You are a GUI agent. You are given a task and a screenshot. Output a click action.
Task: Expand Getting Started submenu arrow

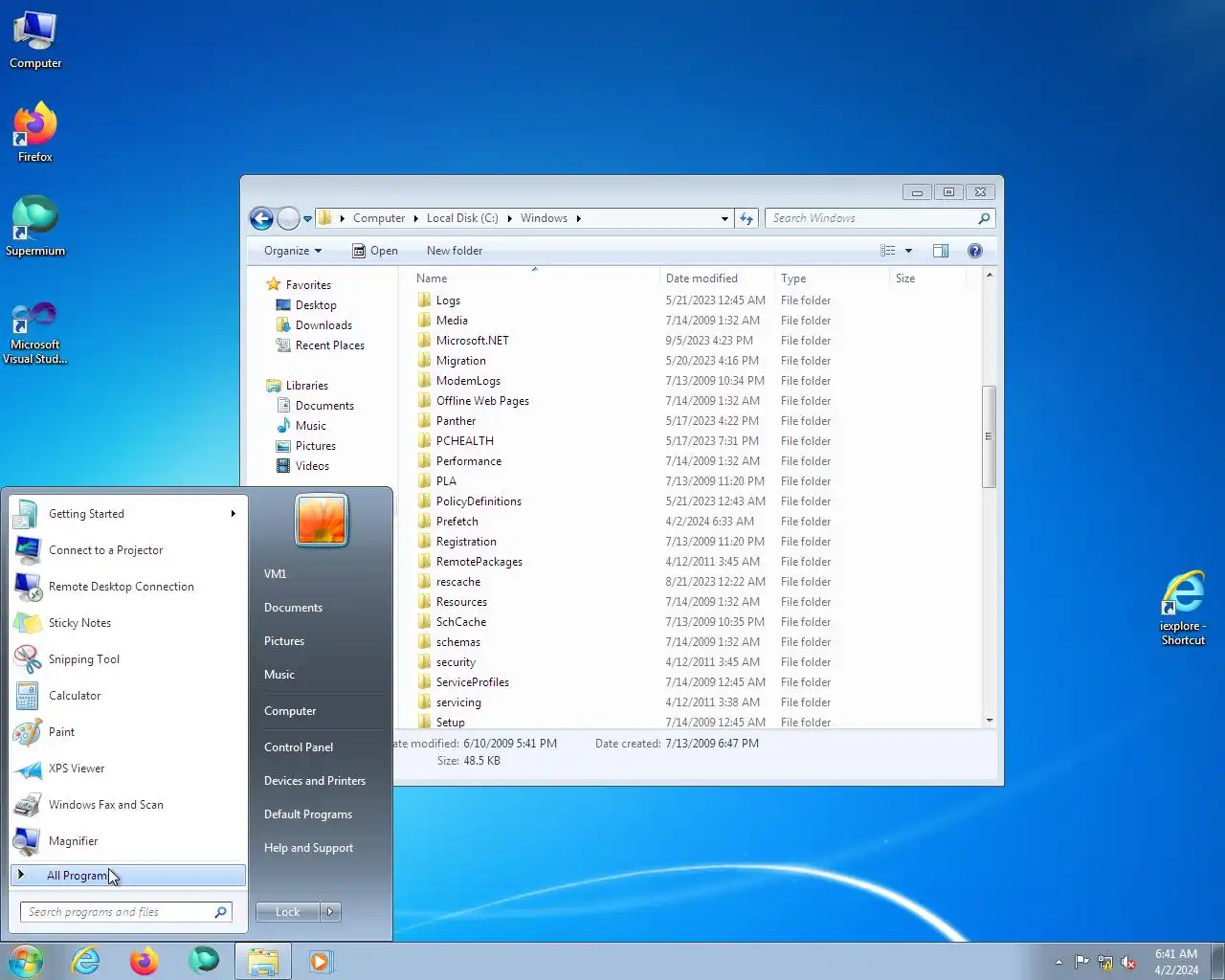233,514
